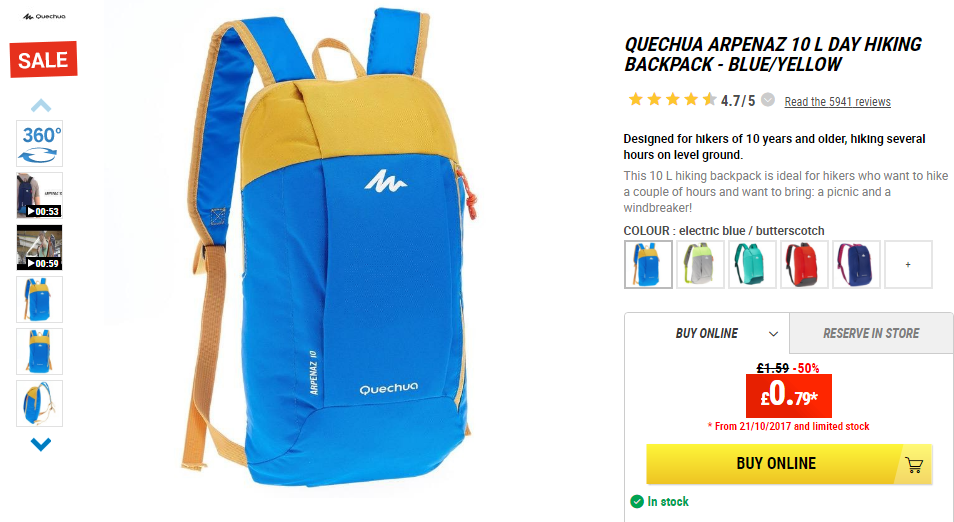This screenshot has height=522, width=954.
Task: Play the 00:53 product video
Action: pos(40,195)
